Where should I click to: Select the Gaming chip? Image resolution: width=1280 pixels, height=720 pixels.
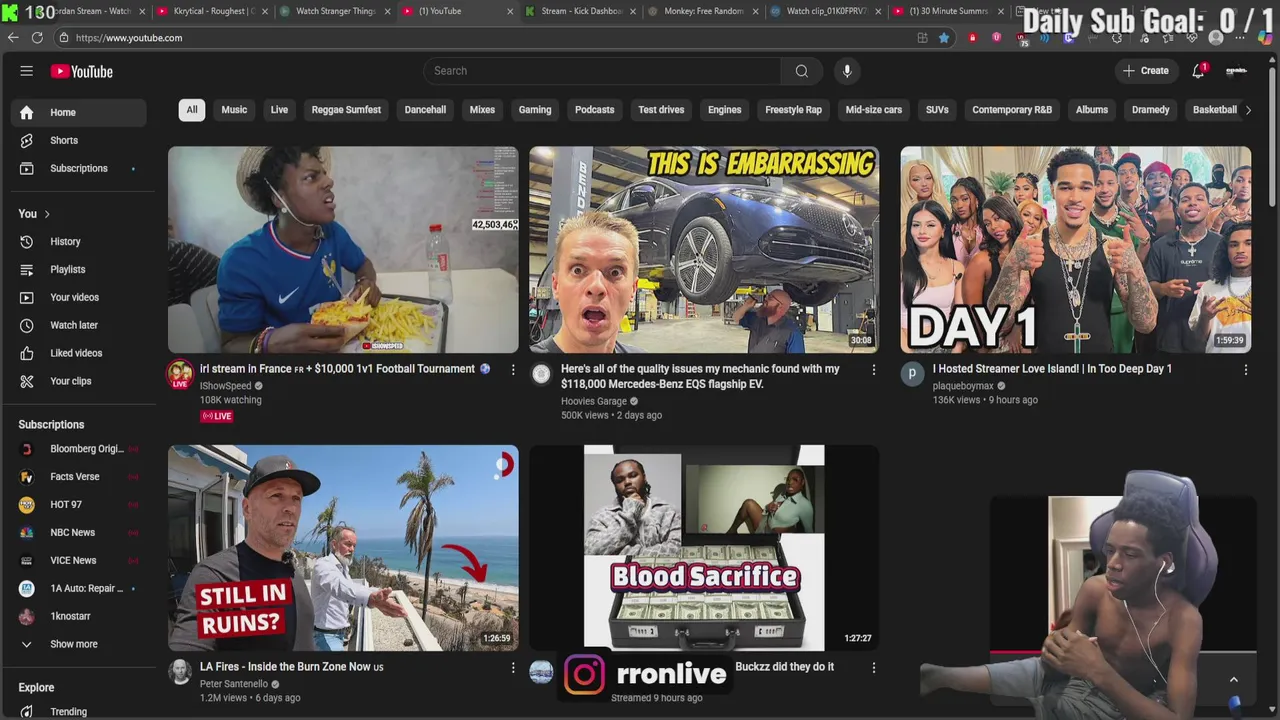535,110
